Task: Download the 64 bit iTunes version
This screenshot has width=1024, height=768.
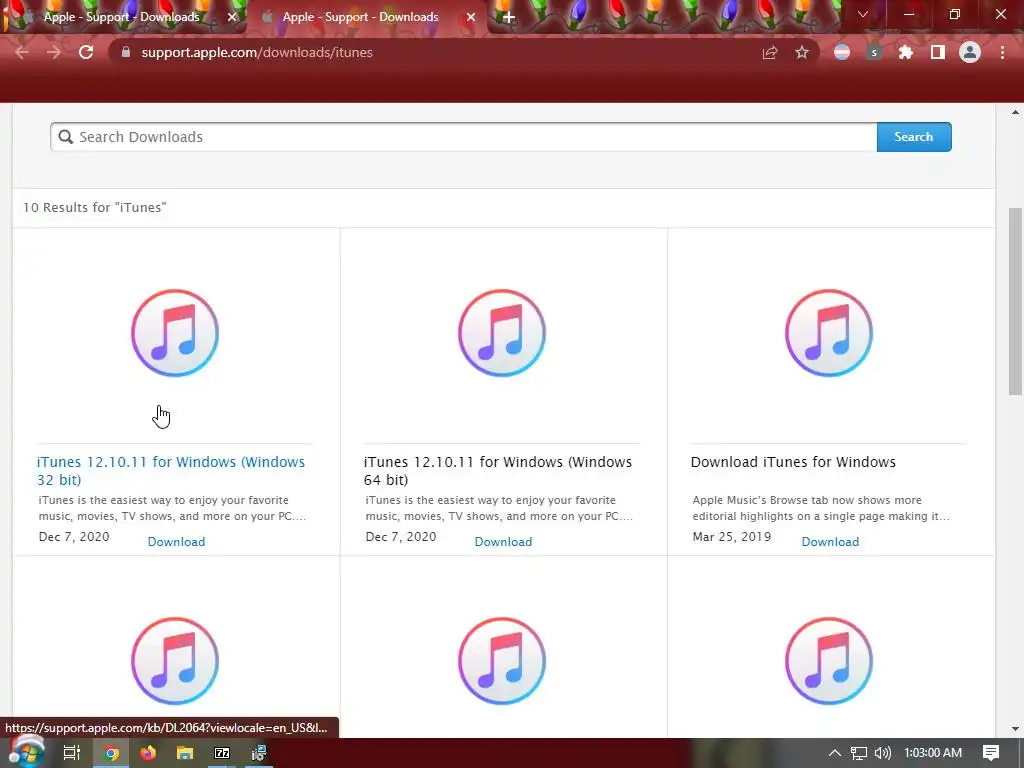Action: point(504,542)
